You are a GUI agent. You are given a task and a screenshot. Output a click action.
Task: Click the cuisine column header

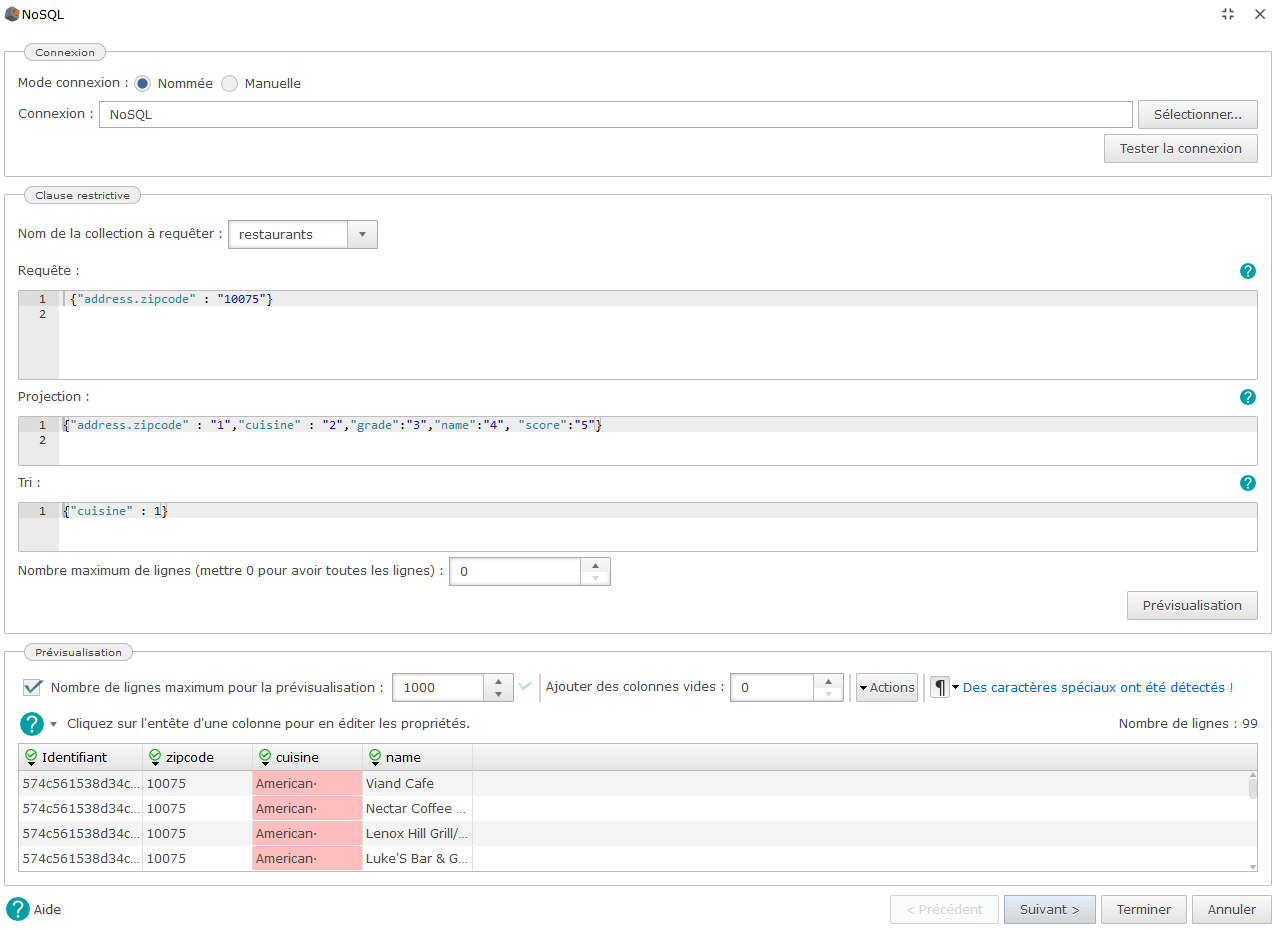click(307, 757)
